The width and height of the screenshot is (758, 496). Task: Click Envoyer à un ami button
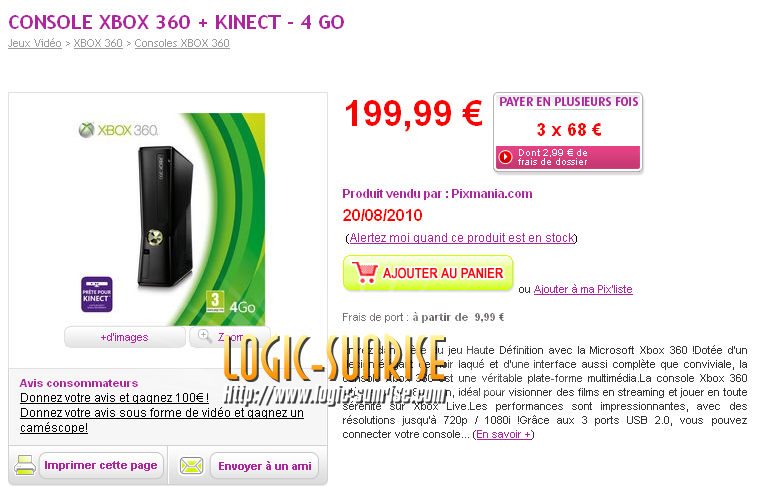click(264, 466)
